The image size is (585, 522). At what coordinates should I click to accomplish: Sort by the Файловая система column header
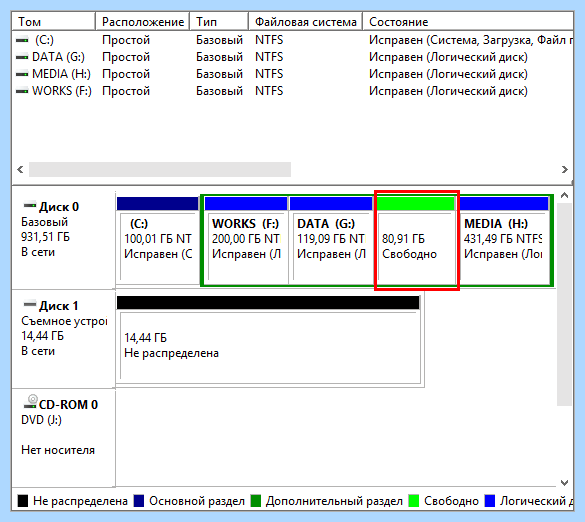pyautogui.click(x=306, y=22)
